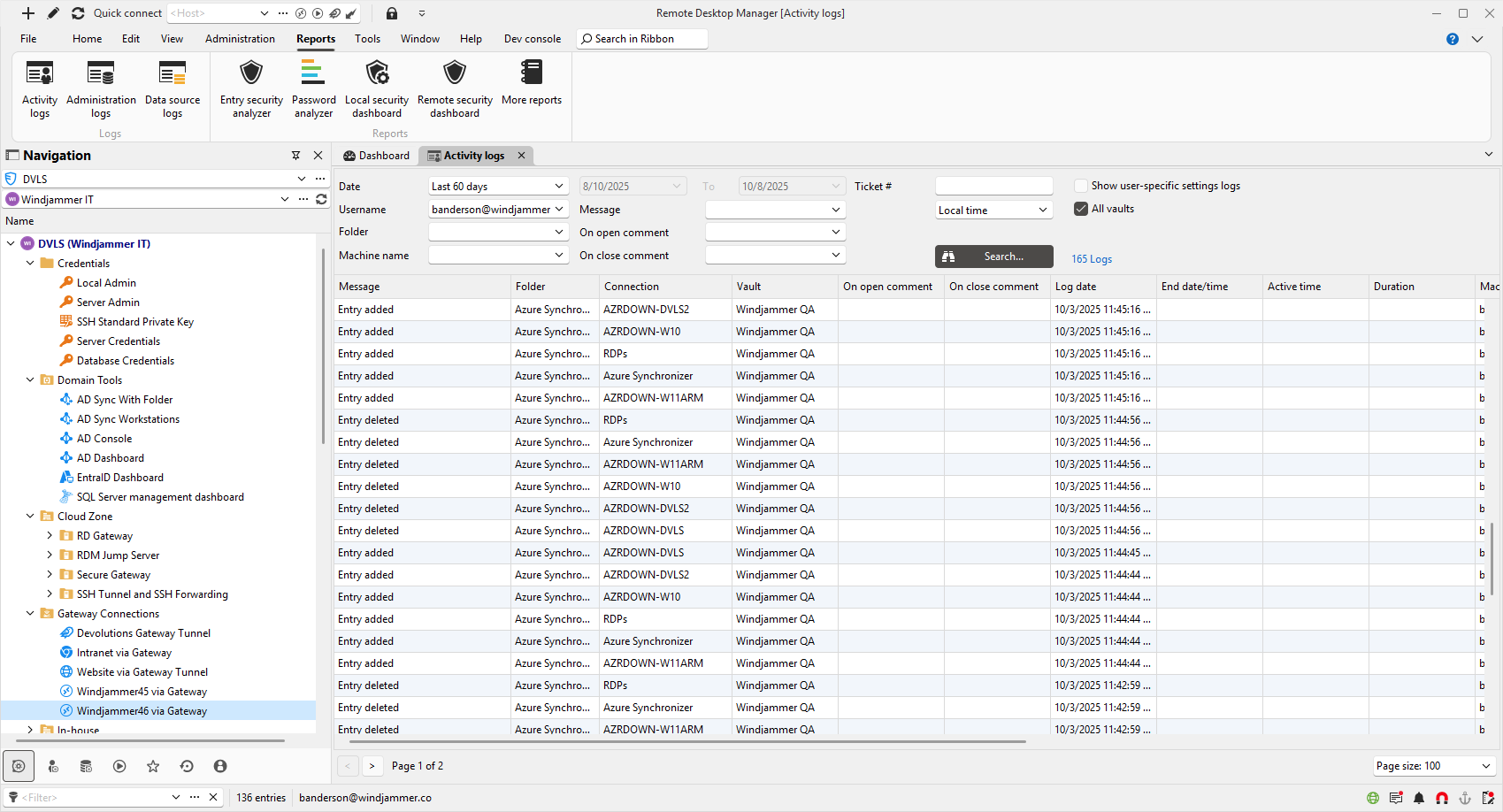1503x812 pixels.
Task: Open the Date range dropdown
Action: (497, 187)
